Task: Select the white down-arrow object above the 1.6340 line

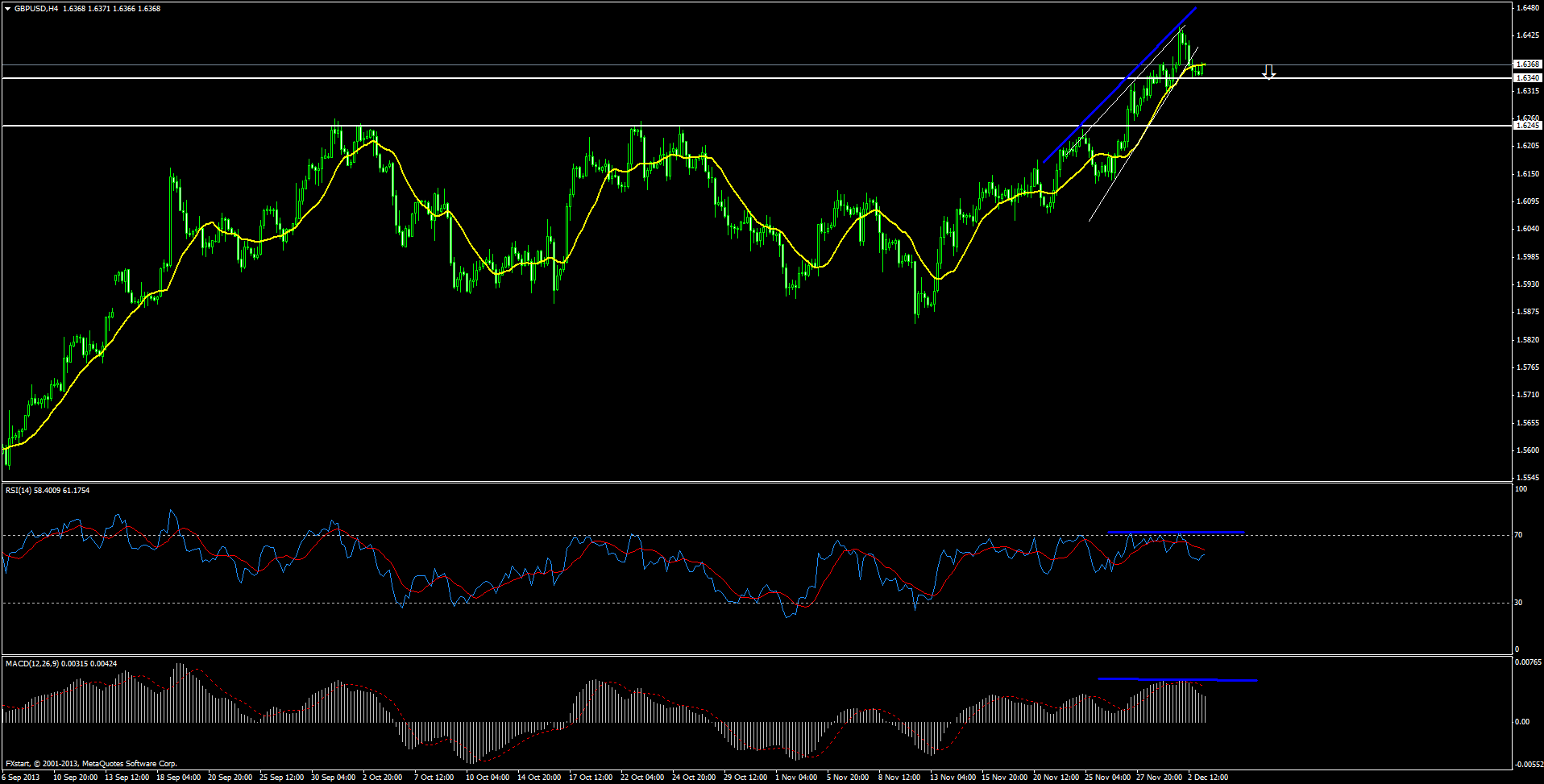Action: click(x=1269, y=73)
